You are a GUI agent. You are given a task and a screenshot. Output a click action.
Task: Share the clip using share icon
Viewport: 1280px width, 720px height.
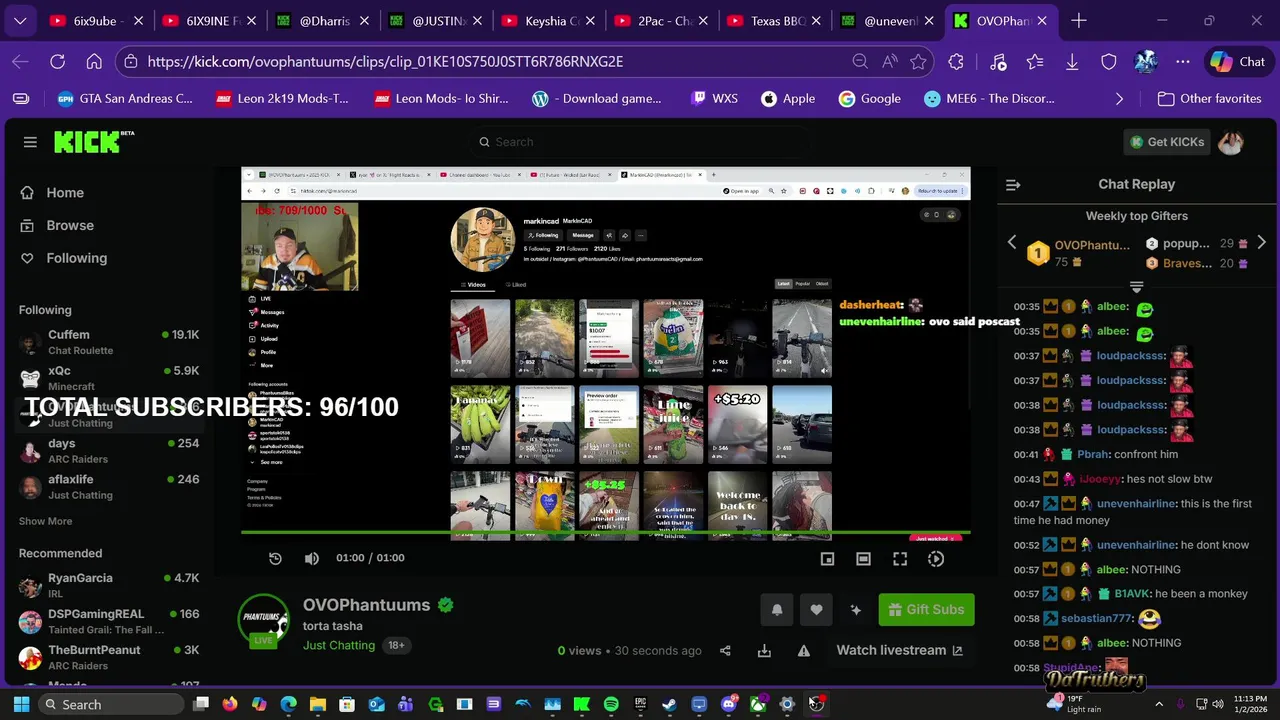[725, 651]
